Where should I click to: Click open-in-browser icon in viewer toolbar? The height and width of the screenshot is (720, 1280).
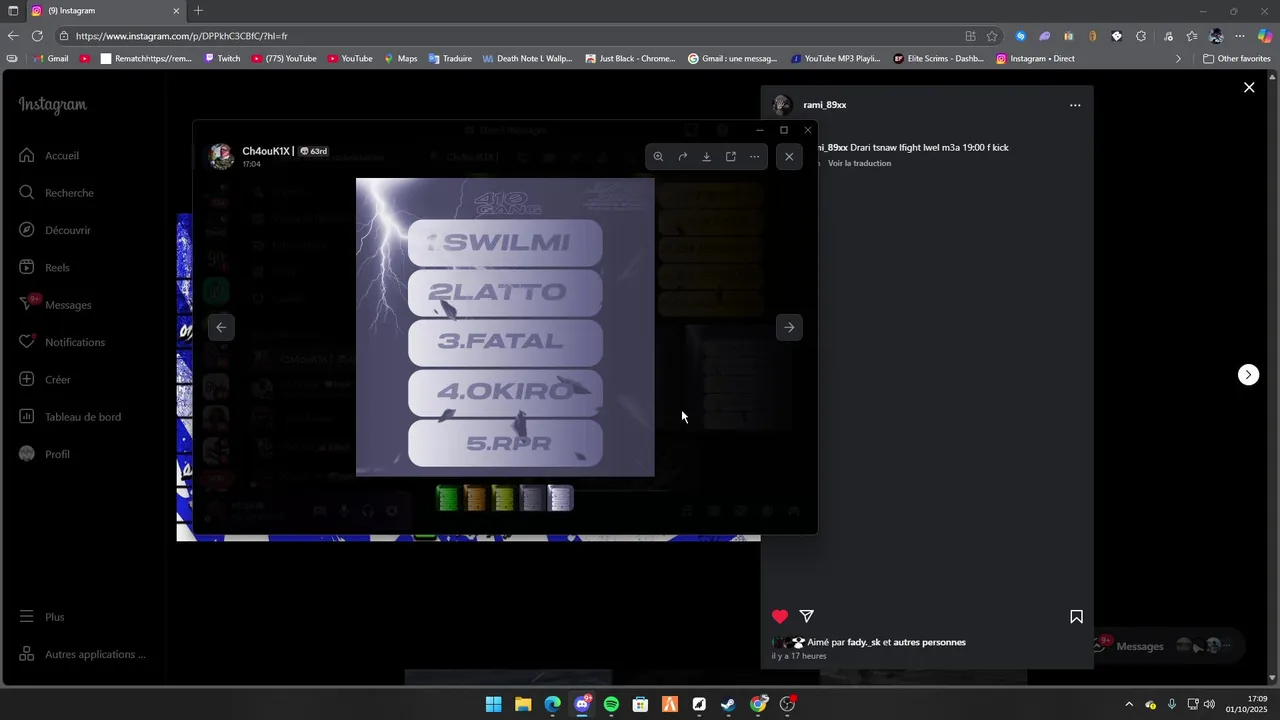coord(730,157)
